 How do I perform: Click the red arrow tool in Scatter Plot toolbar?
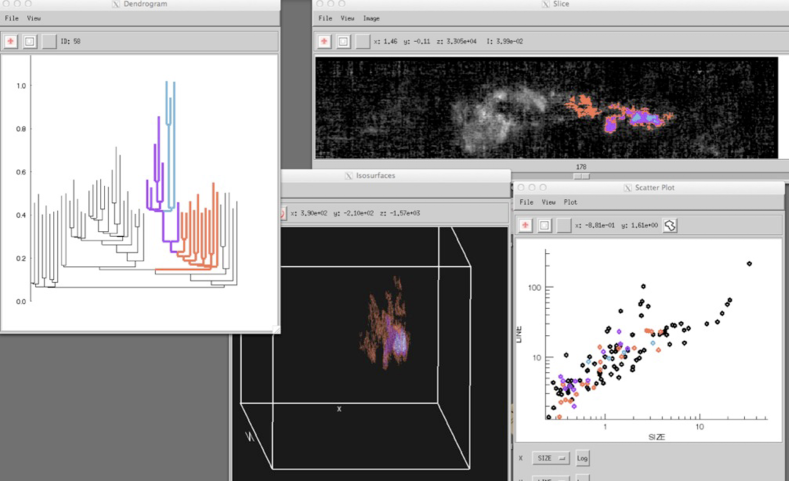(x=526, y=225)
